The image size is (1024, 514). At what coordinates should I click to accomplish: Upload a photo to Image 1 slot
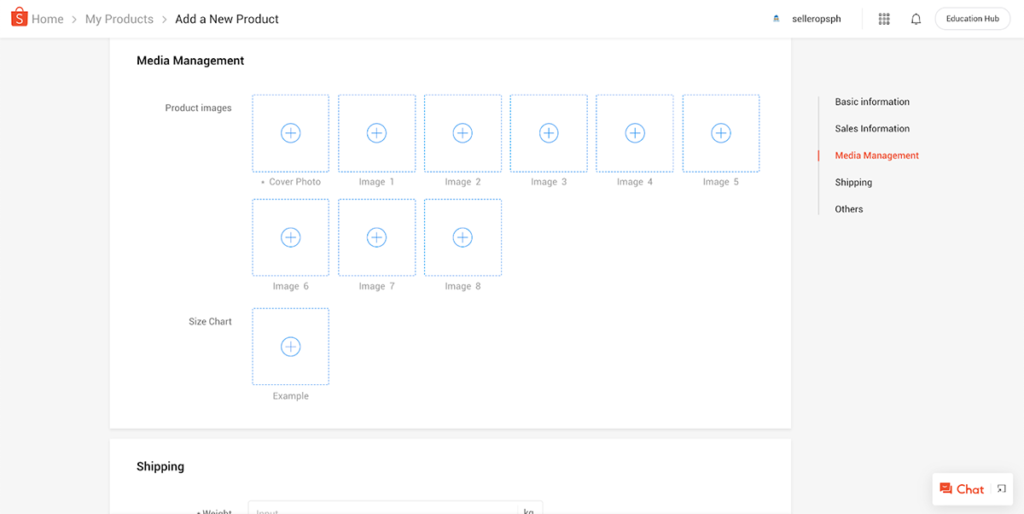[376, 133]
